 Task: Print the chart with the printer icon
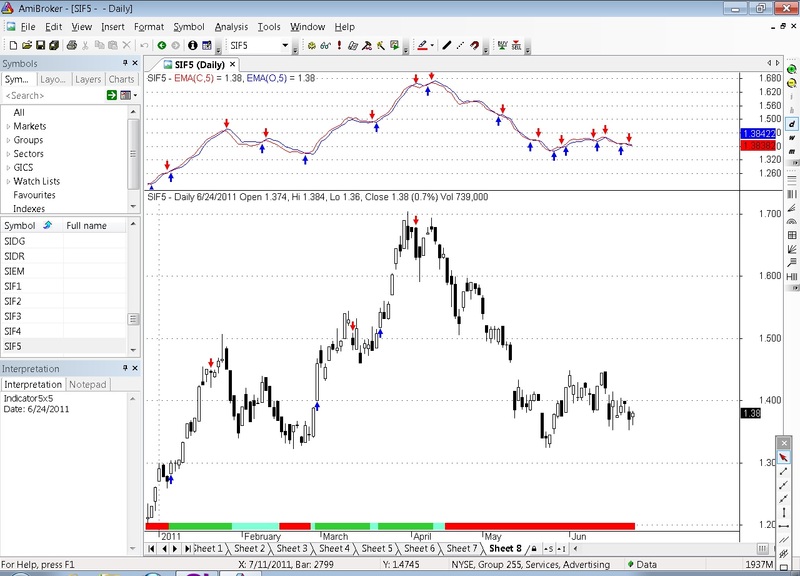72,45
